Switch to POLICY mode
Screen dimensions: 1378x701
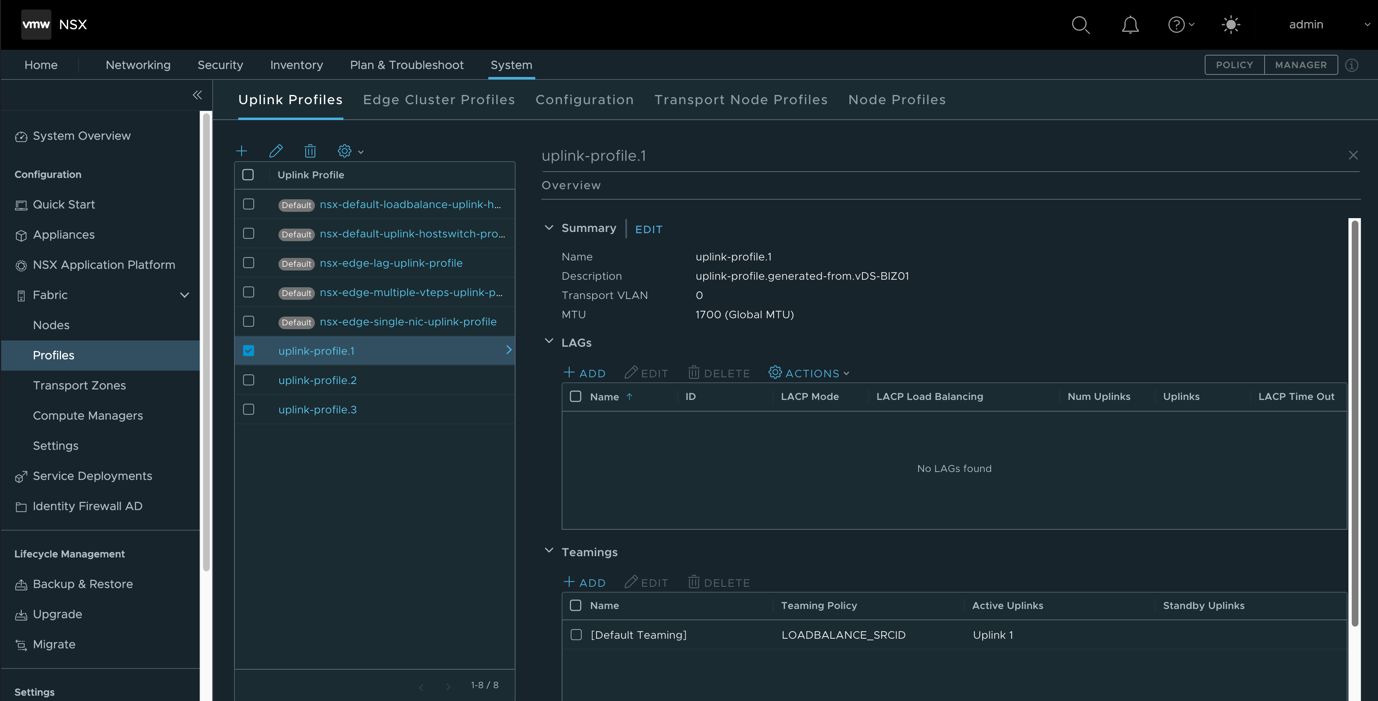click(x=1235, y=65)
